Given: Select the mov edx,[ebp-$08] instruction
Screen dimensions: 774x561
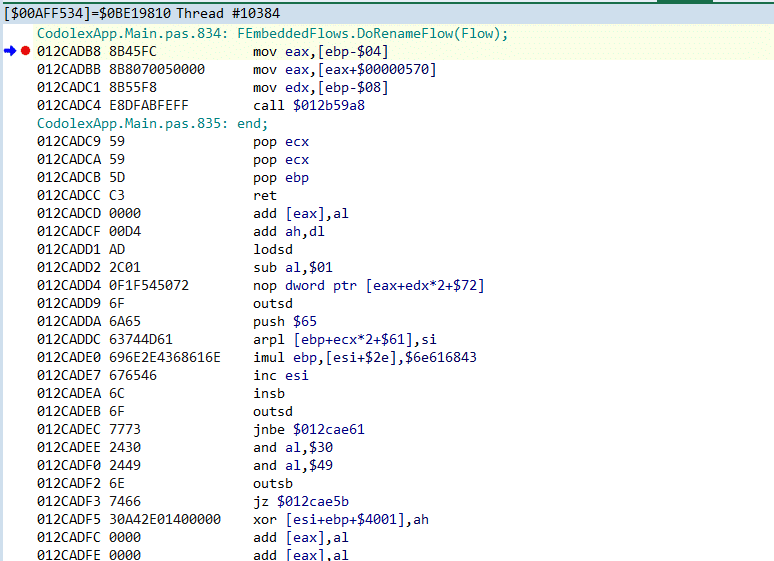Looking at the screenshot, I should click(x=320, y=87).
